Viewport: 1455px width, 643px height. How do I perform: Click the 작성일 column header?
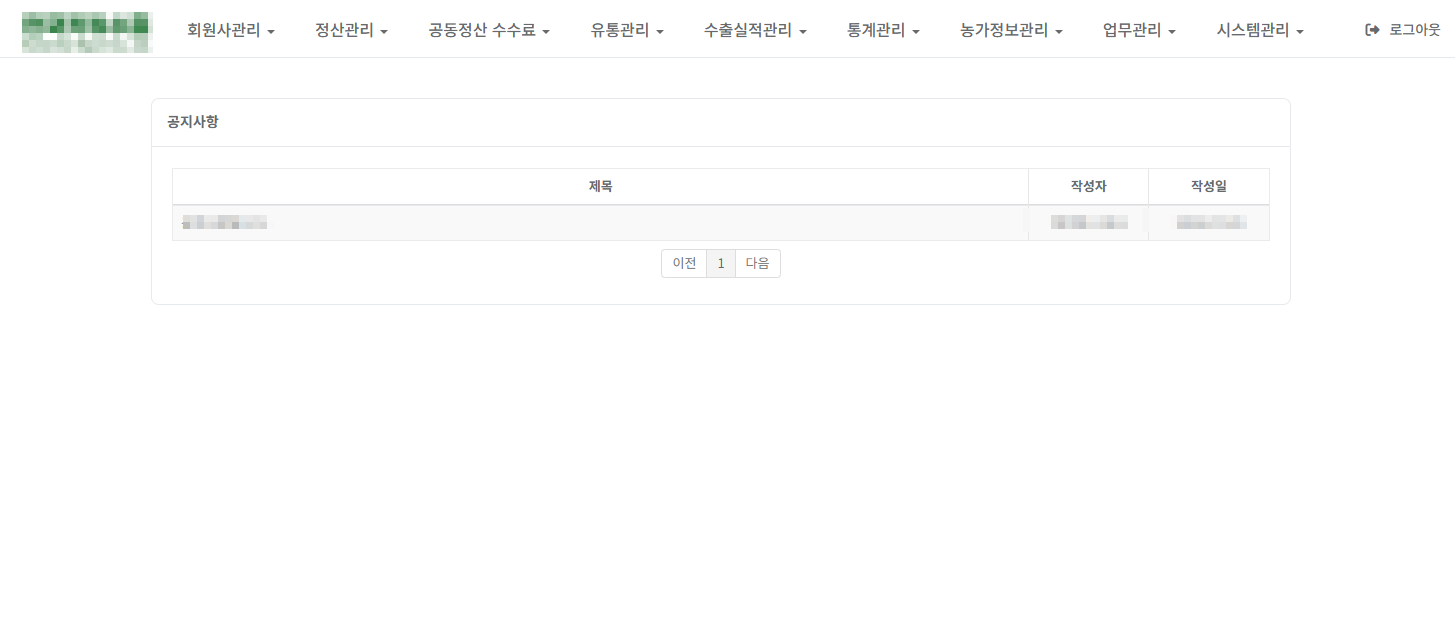tap(1208, 187)
